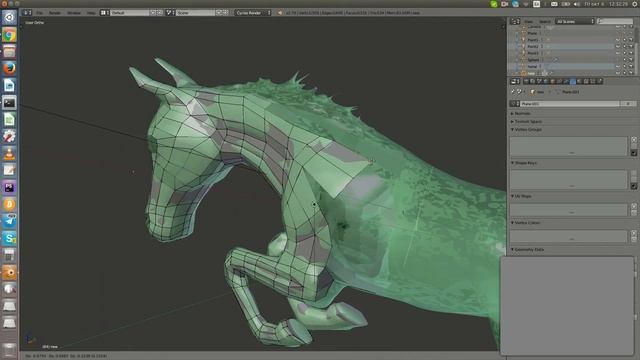This screenshot has height=360, width=640.
Task: Open Firefox from the Ubuntu launcher
Action: [x=9, y=68]
